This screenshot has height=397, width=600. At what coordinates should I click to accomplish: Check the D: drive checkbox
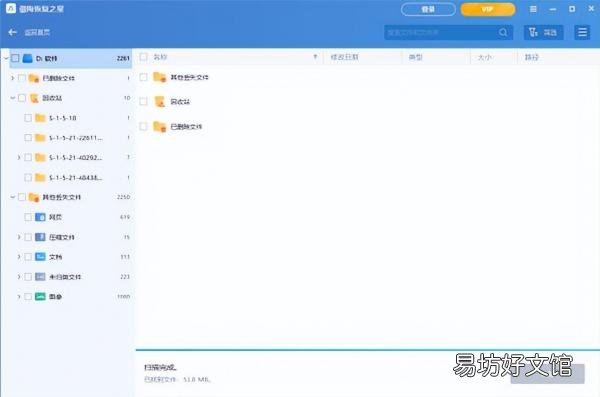point(15,58)
